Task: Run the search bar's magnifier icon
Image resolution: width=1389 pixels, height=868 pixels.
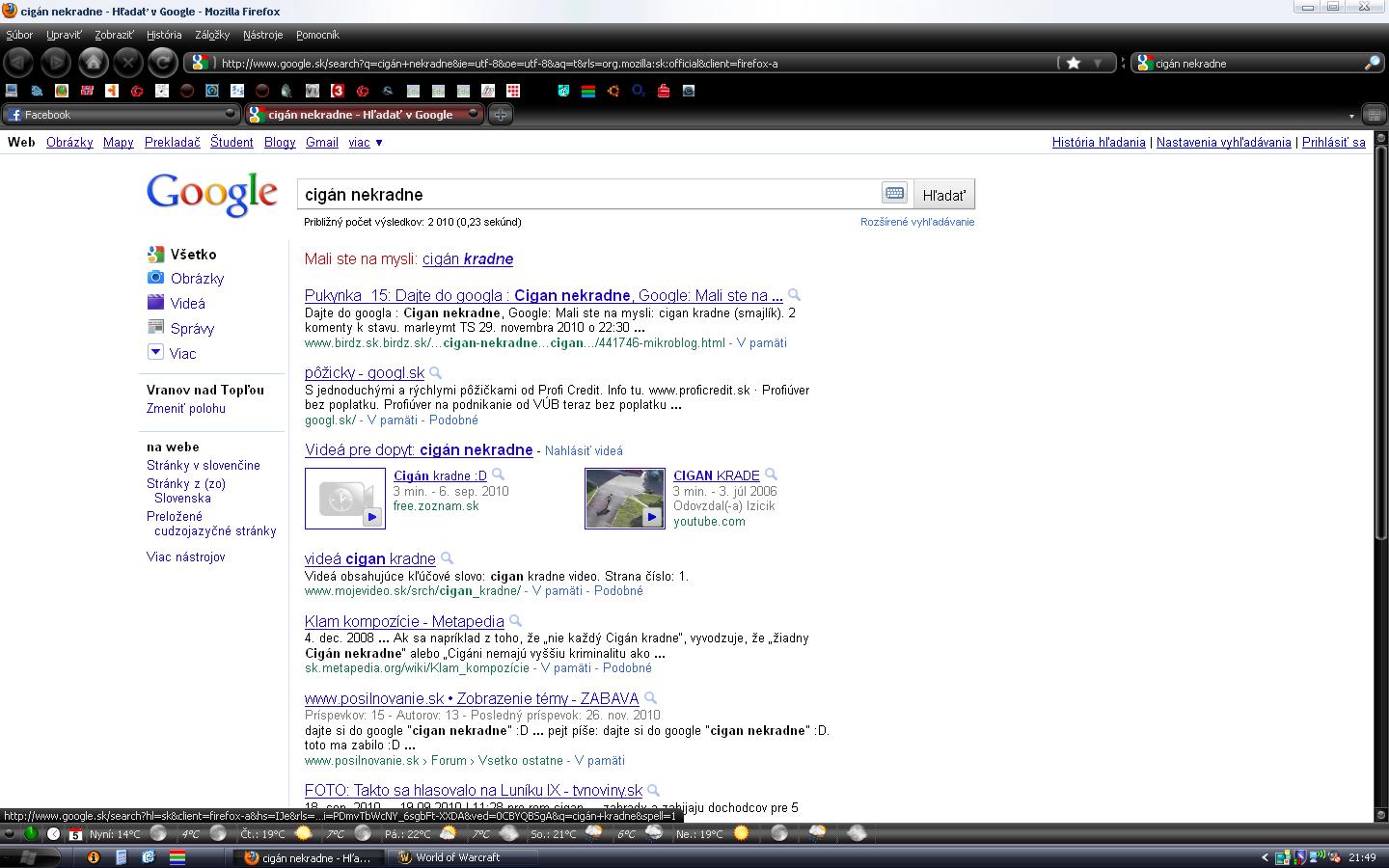Action: pos(1372,64)
